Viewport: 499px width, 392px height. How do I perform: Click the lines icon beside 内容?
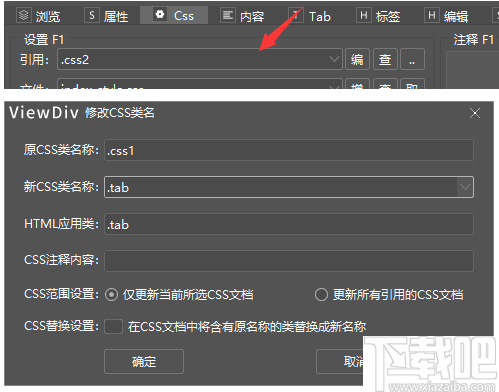tap(228, 15)
